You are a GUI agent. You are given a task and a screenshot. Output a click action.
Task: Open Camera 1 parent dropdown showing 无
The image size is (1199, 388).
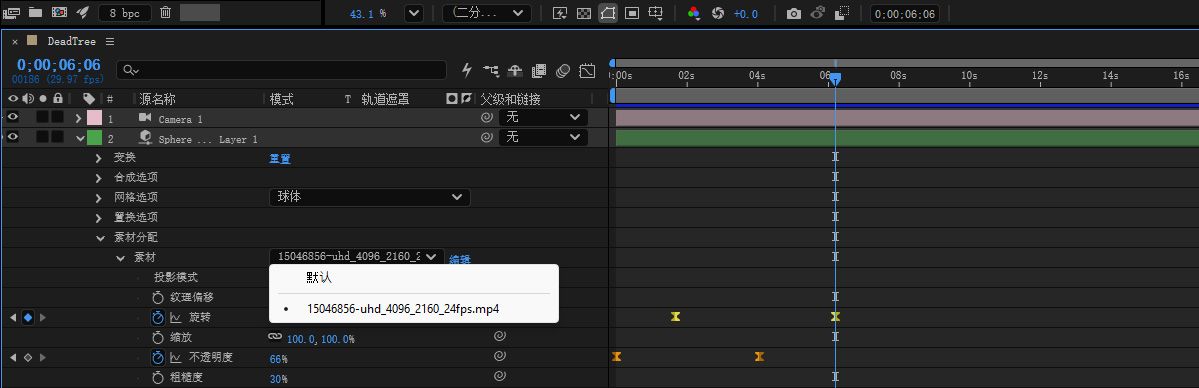543,117
